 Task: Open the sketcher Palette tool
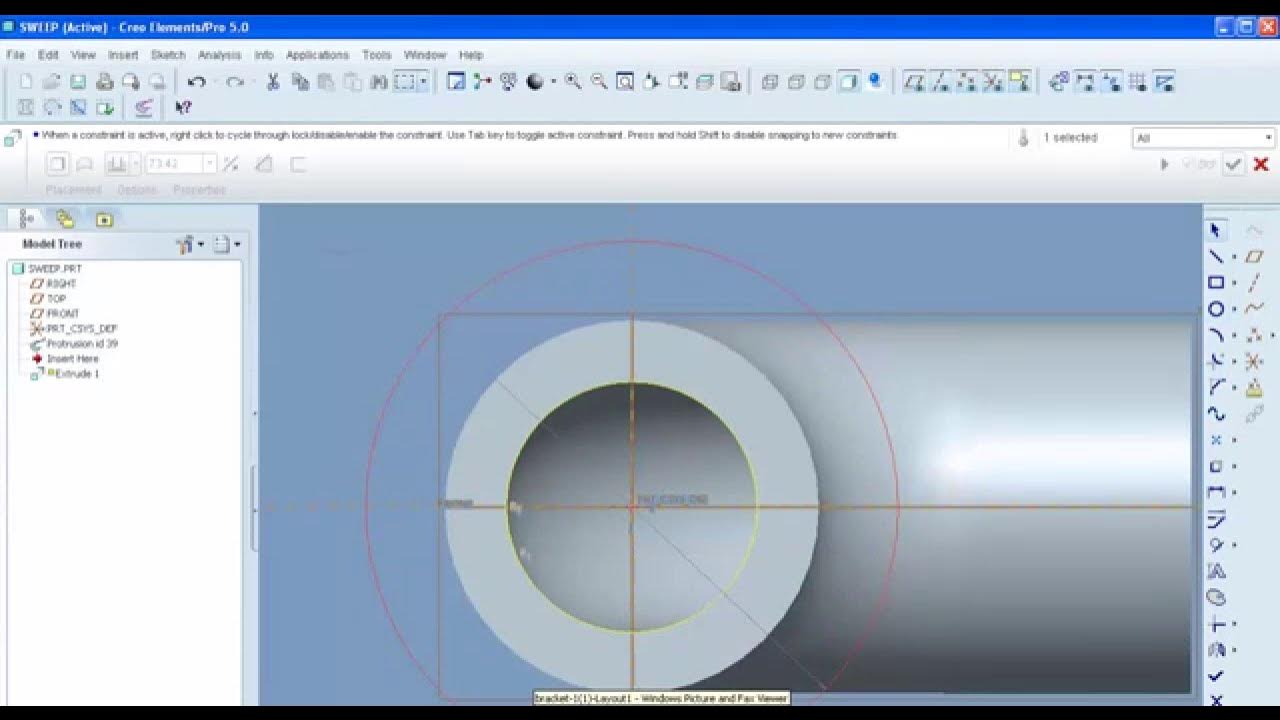tap(1216, 598)
